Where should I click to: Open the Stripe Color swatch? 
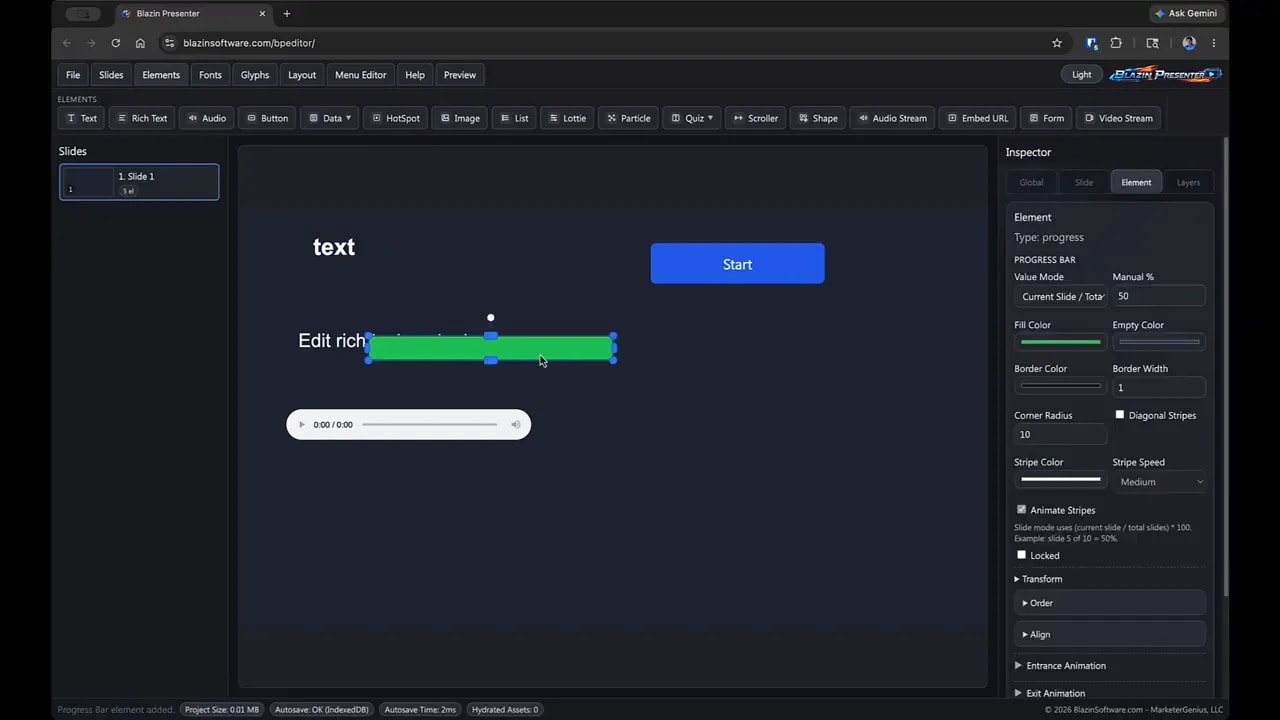pos(1060,480)
